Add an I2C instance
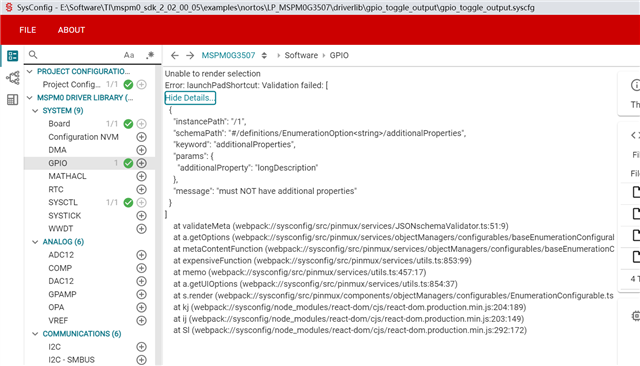Screen dimensions: 640x366 tap(141, 347)
